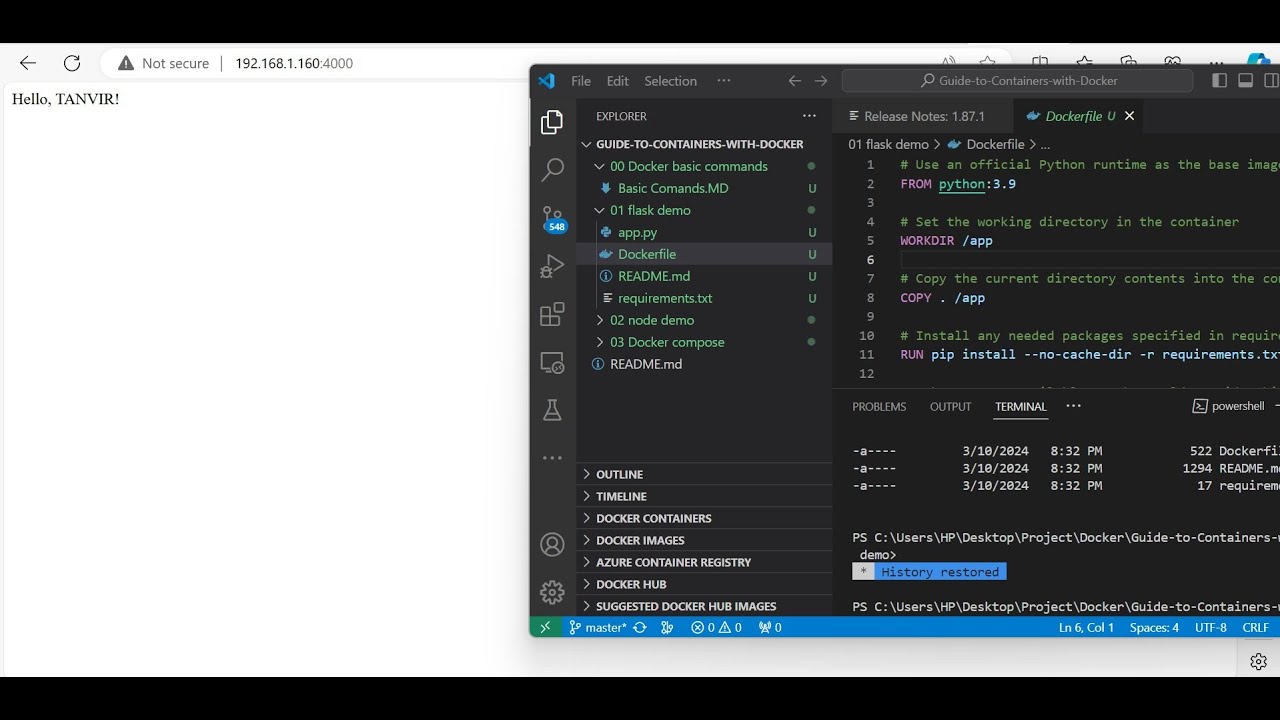The image size is (1280, 720).
Task: Open git graph icon in status bar
Action: (x=667, y=628)
